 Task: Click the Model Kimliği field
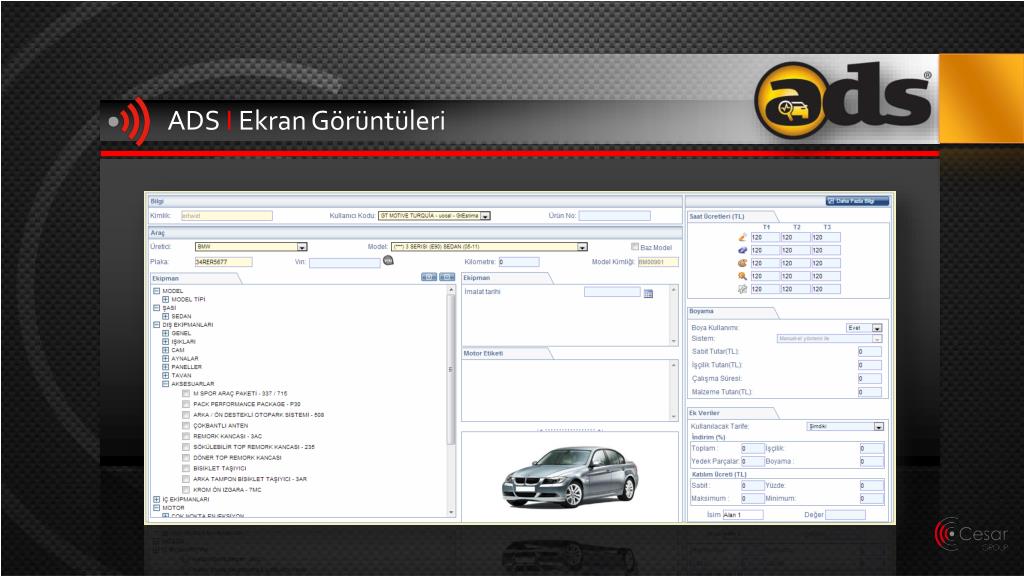point(658,262)
